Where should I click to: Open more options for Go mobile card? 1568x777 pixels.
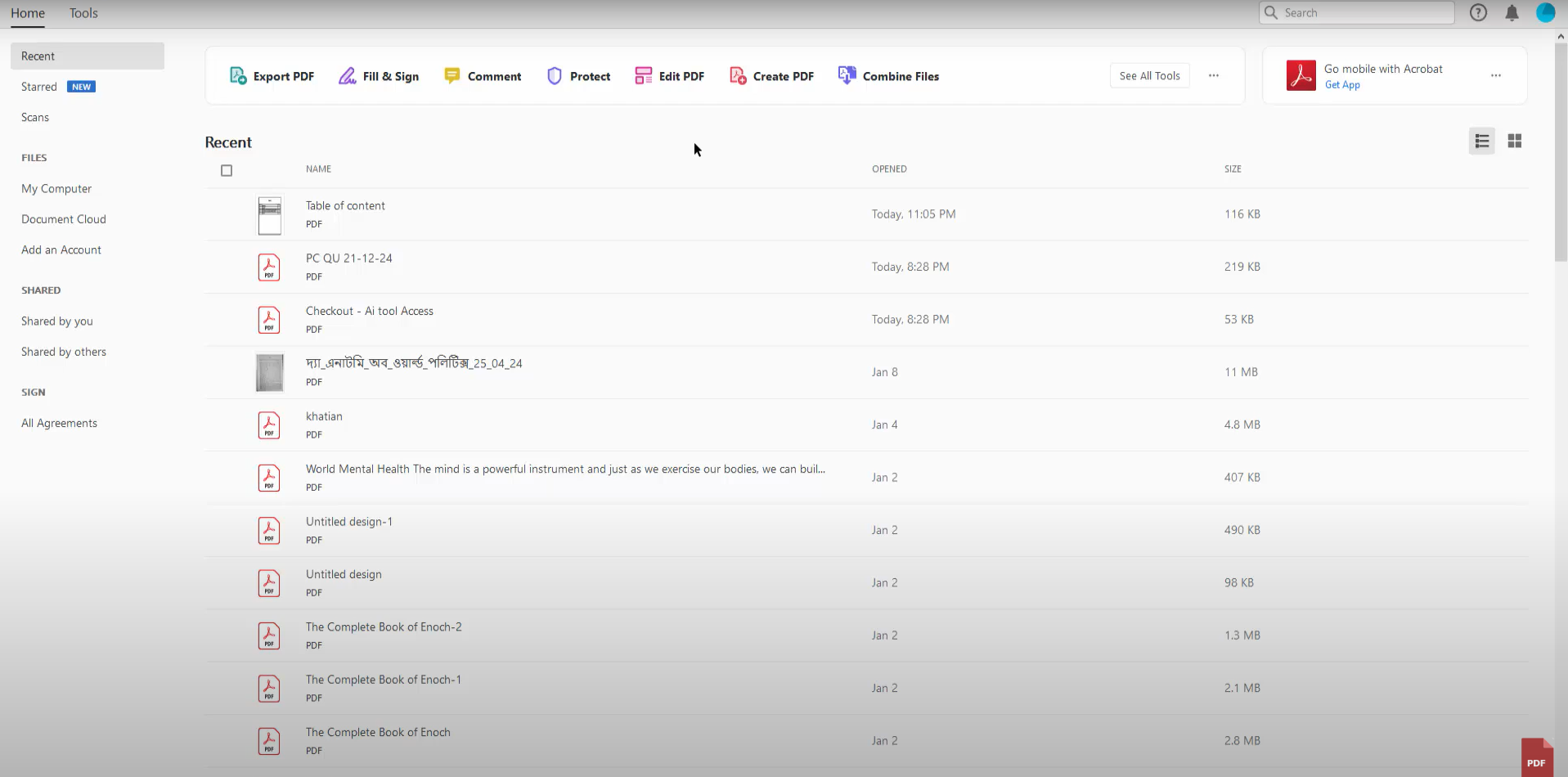tap(1496, 75)
